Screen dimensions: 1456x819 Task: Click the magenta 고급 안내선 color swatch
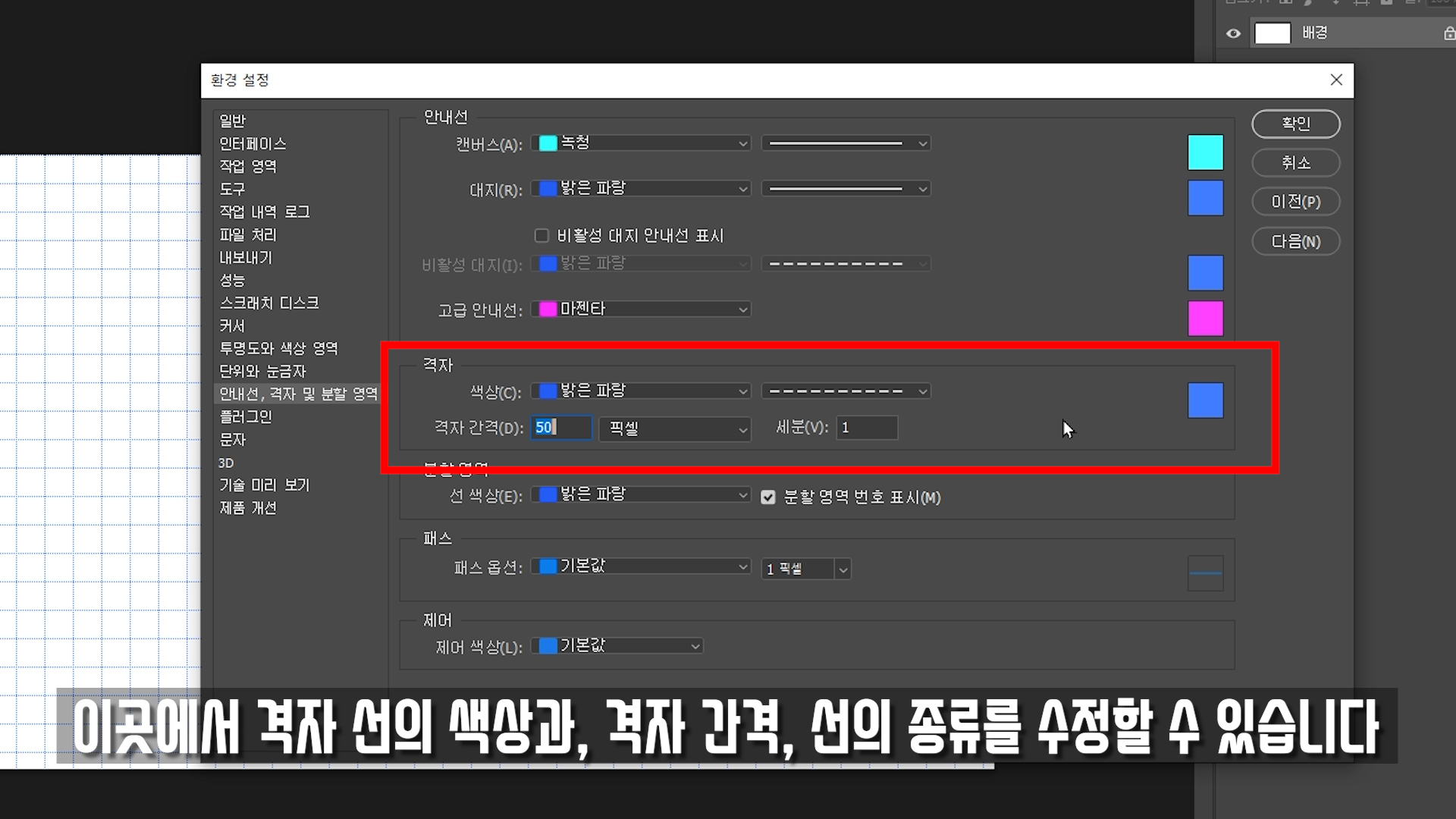click(1205, 318)
